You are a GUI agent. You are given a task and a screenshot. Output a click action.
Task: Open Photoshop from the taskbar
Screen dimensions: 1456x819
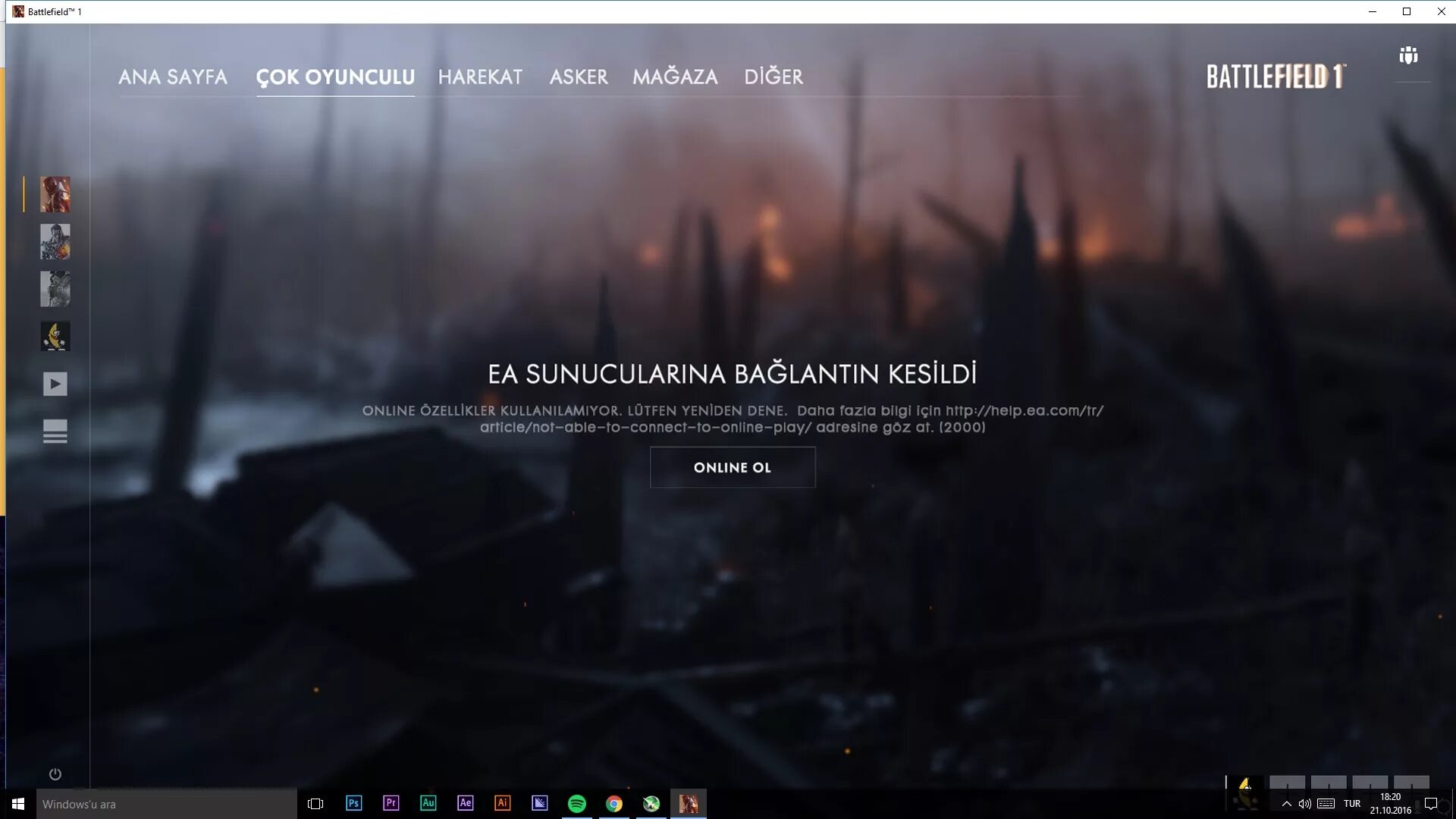coord(353,804)
